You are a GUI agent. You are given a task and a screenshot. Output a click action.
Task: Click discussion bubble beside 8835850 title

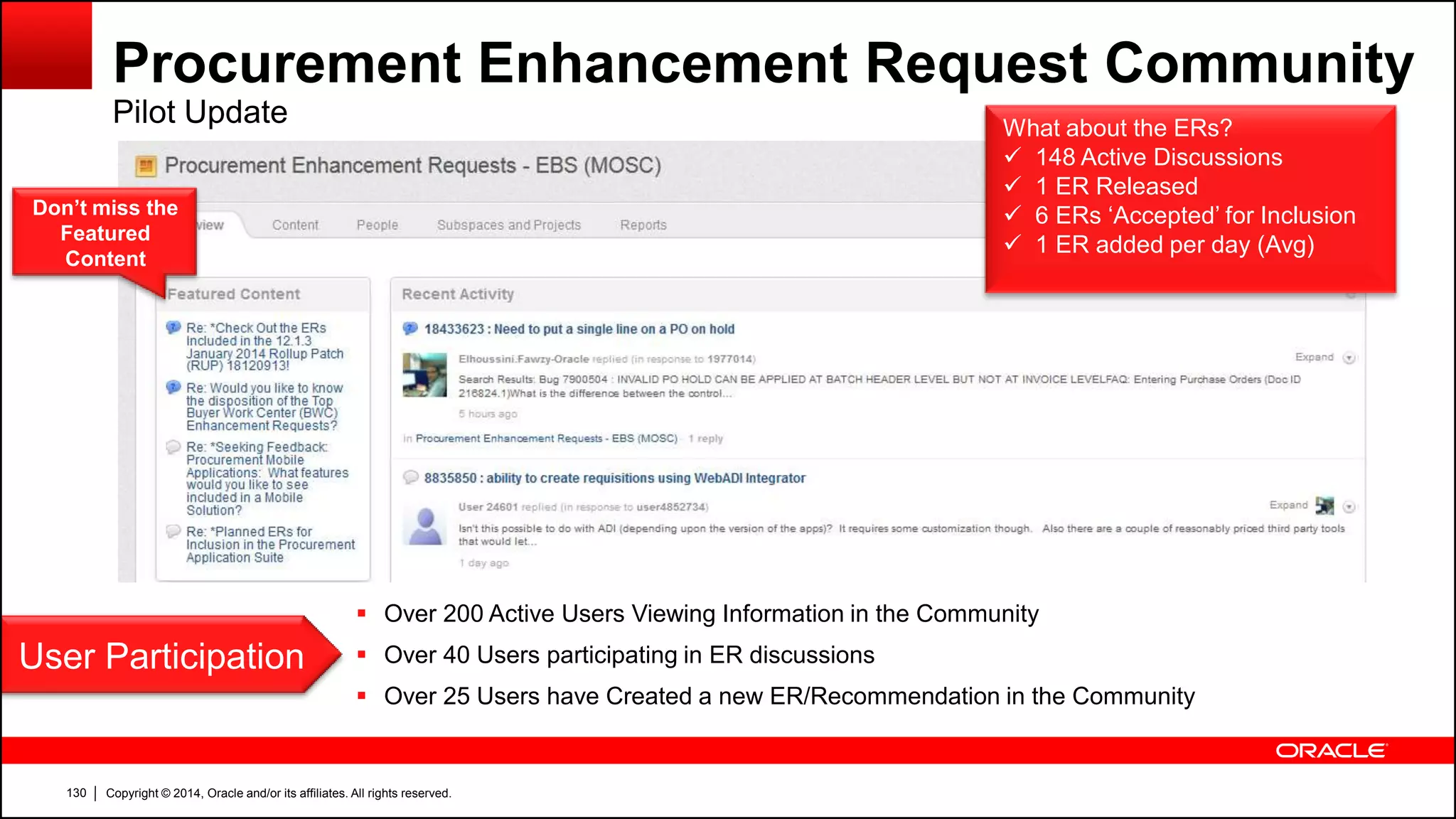(x=410, y=477)
